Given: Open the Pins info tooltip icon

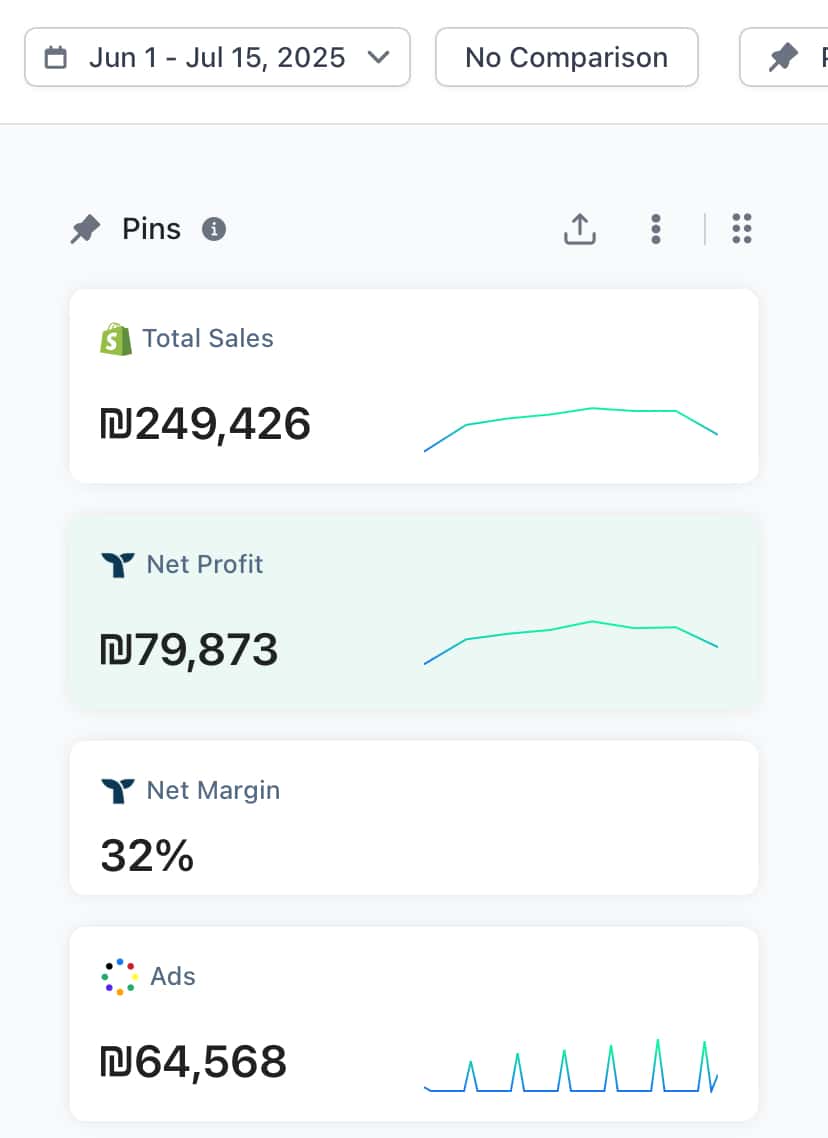Looking at the screenshot, I should point(214,229).
